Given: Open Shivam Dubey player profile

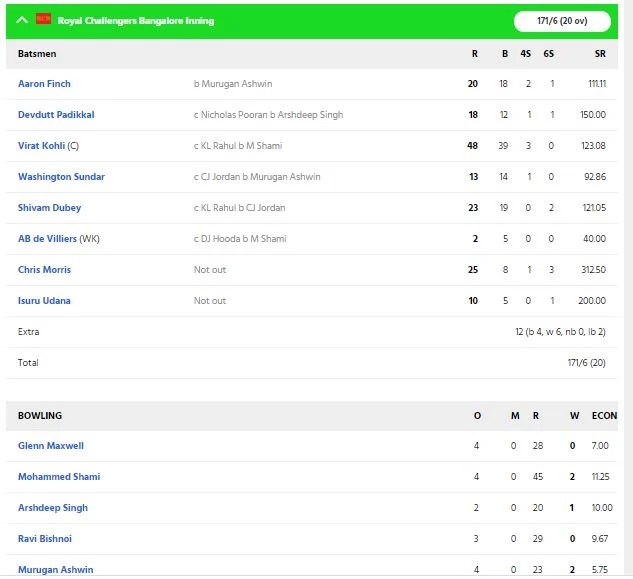Looking at the screenshot, I should click(x=49, y=208).
